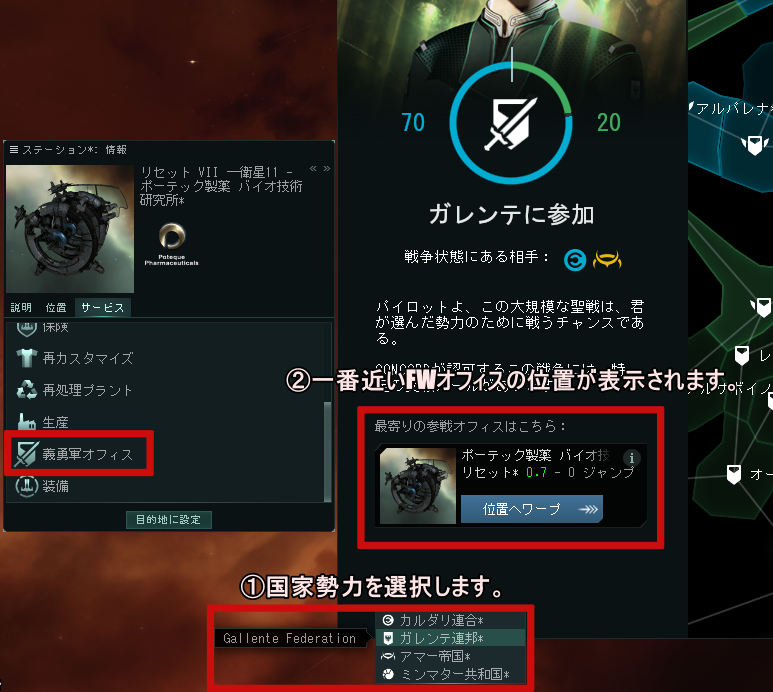773x692 pixels.
Task: Open the station info window menu icon
Action: (14, 149)
